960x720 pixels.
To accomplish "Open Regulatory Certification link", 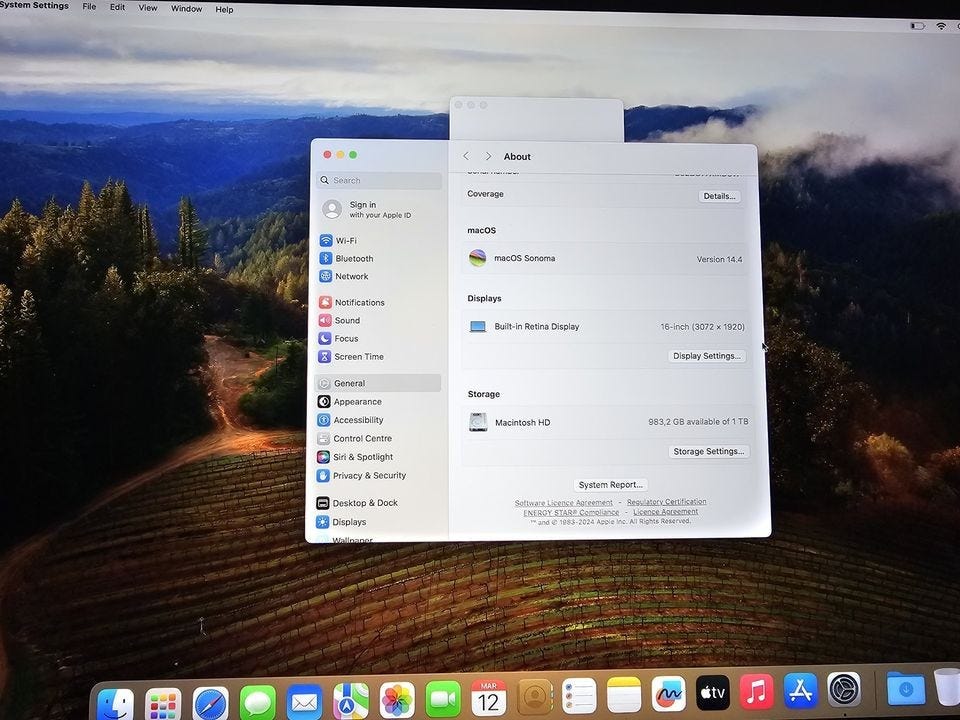I will [x=666, y=502].
